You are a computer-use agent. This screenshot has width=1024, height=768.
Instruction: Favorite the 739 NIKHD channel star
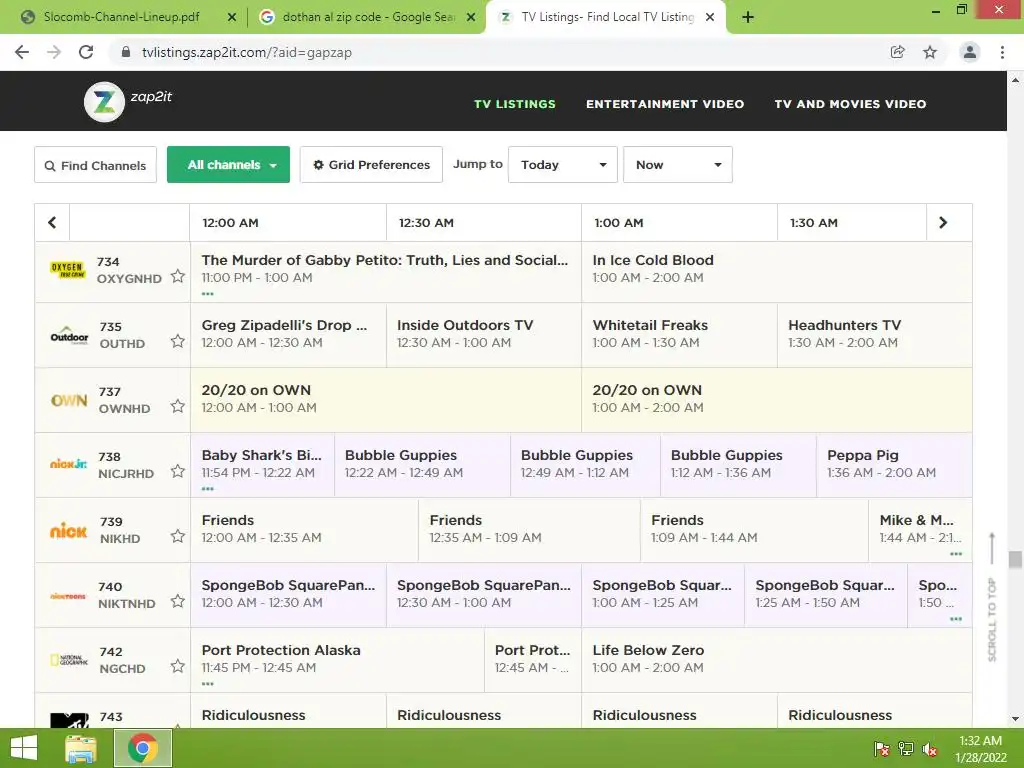click(178, 536)
